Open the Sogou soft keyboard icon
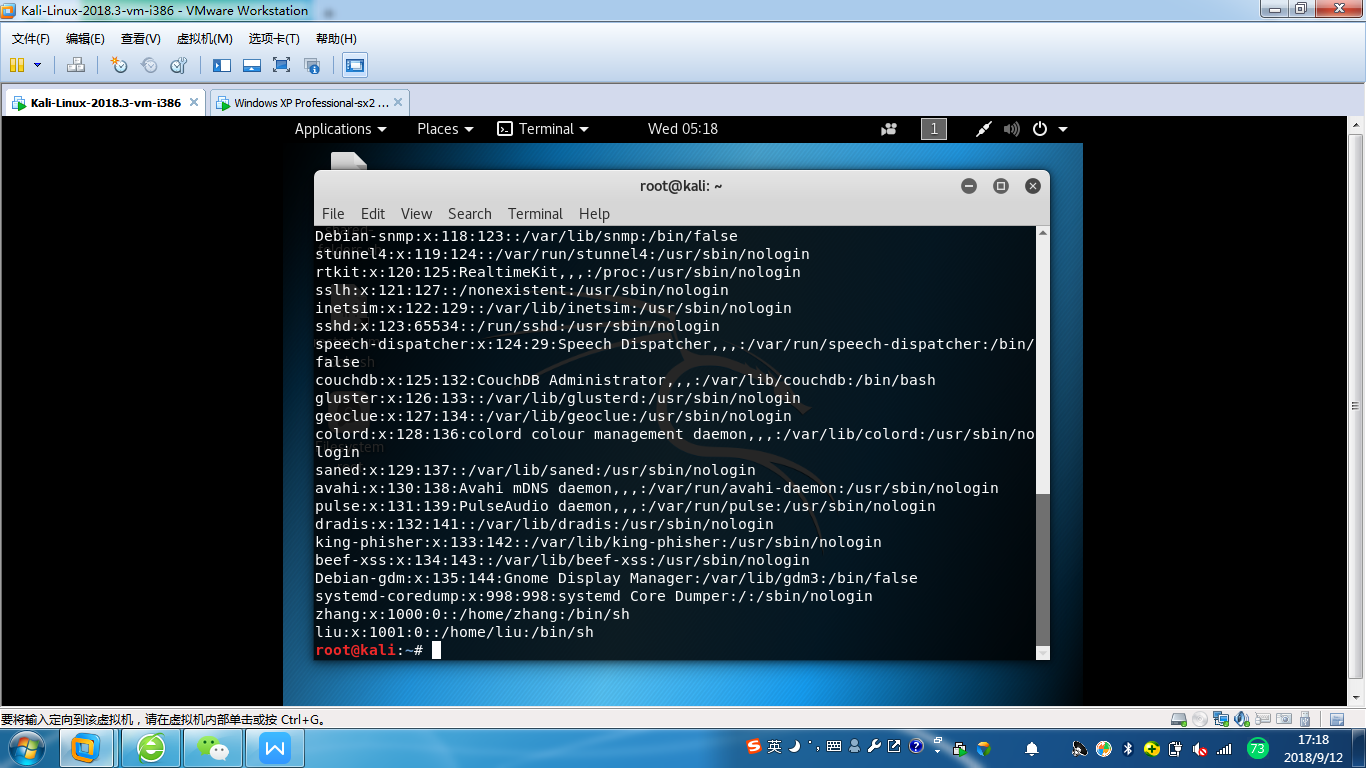Viewport: 1366px width, 768px height. (834, 746)
